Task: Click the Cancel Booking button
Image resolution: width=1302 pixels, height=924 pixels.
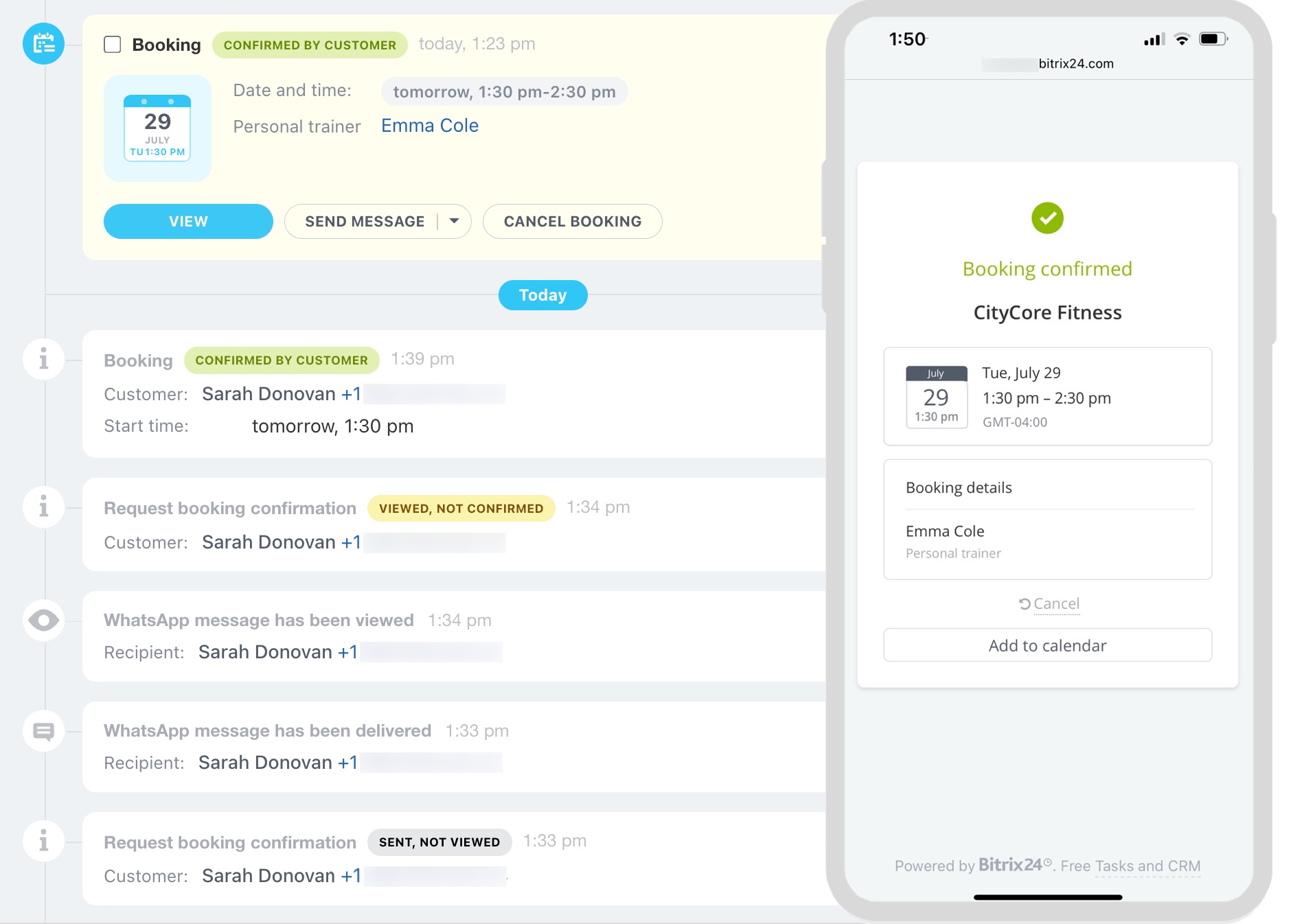Action: click(572, 221)
